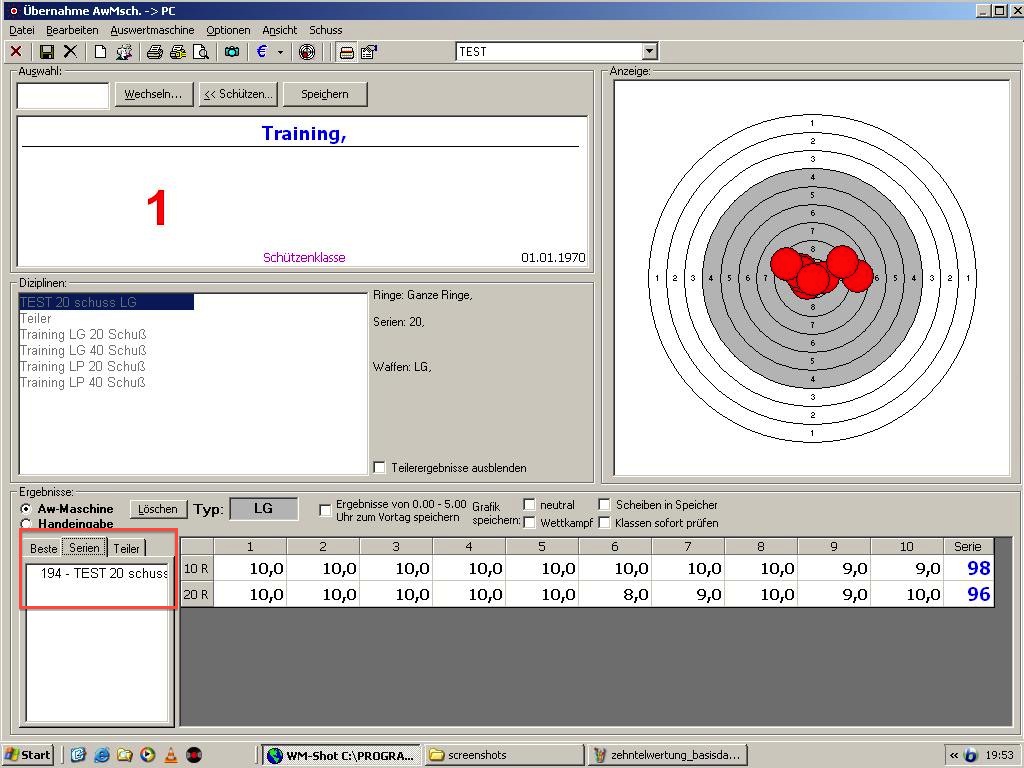The image size is (1024, 768).
Task: Click the Löschen button
Action: [158, 509]
